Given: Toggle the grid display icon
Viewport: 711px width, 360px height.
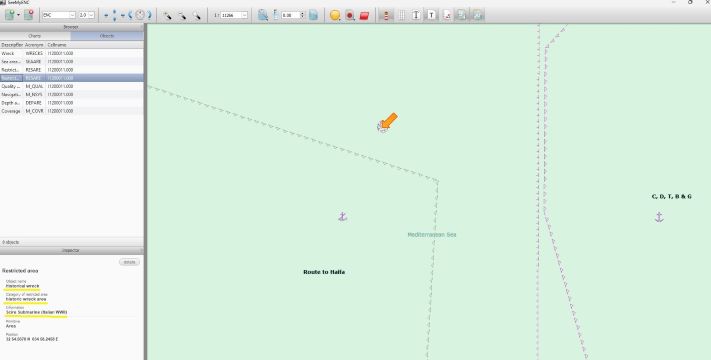Looking at the screenshot, I should 401,15.
